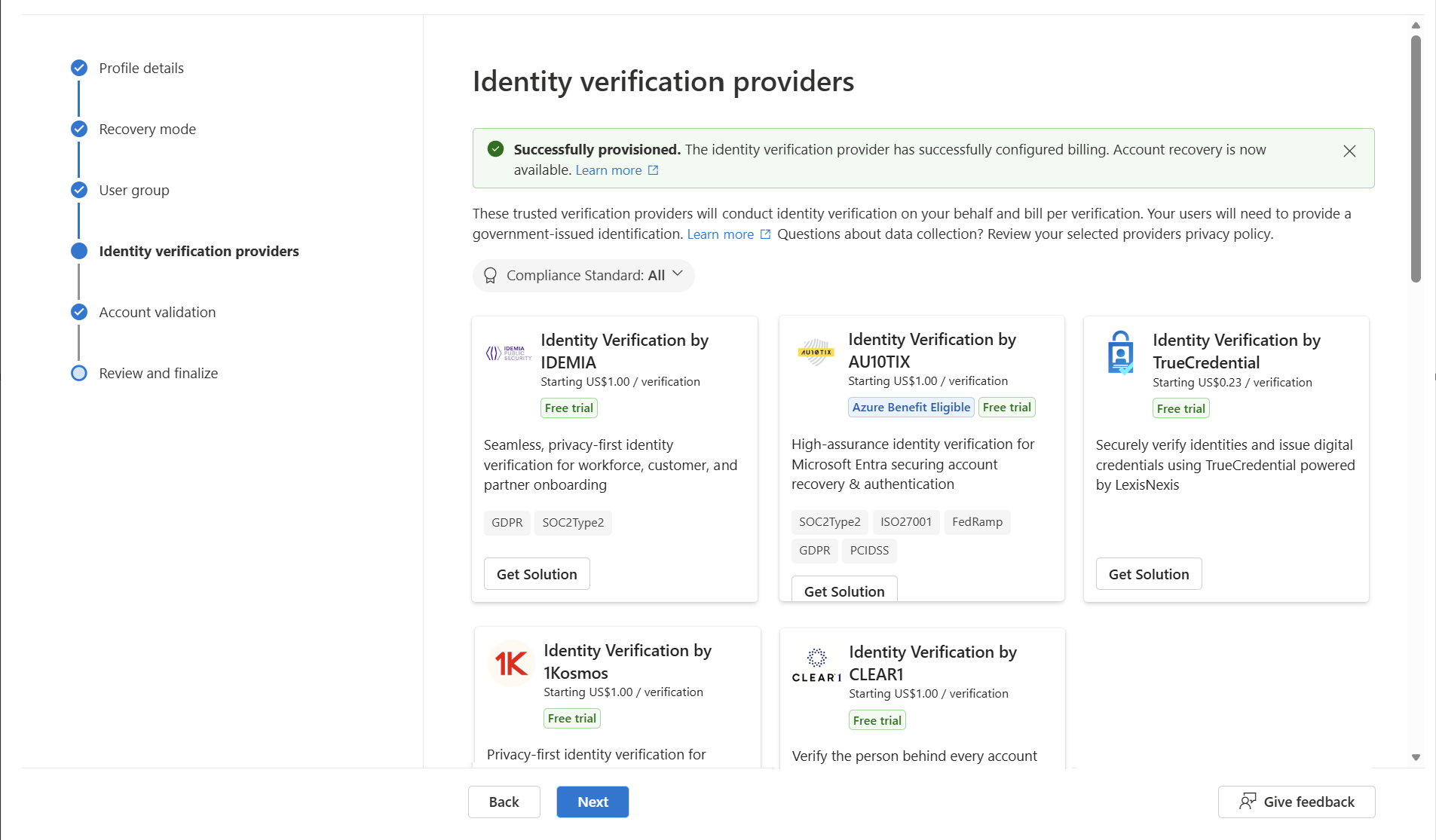This screenshot has width=1436, height=840.
Task: Click the AU10TIX SOC2Type2 compliance tag
Action: 830,522
